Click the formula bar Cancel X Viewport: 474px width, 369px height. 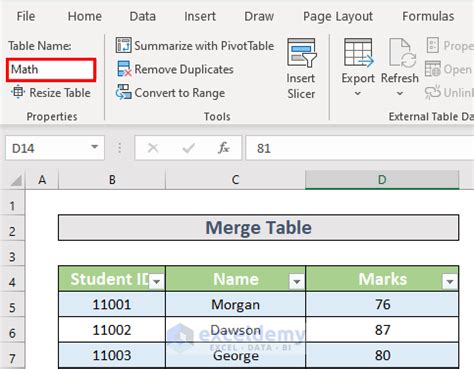tap(153, 148)
